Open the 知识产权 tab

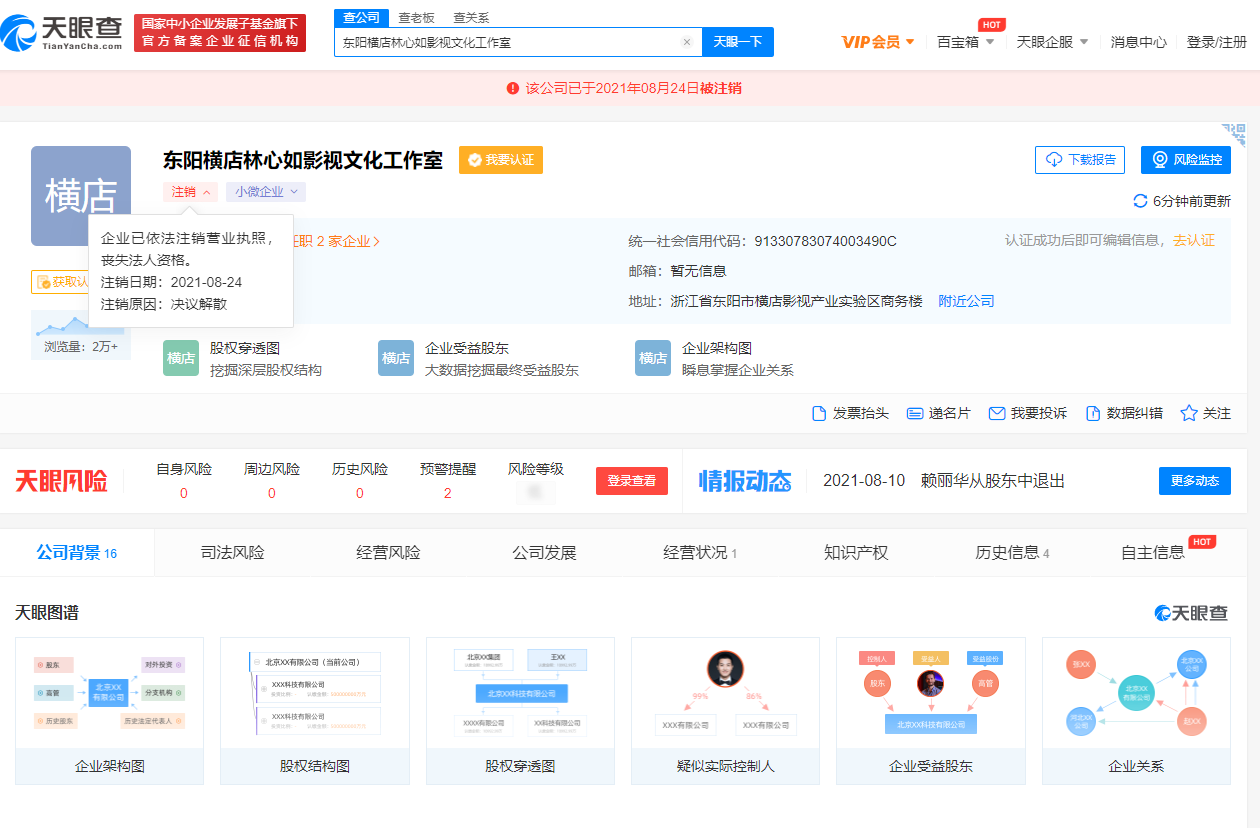pyautogui.click(x=856, y=552)
